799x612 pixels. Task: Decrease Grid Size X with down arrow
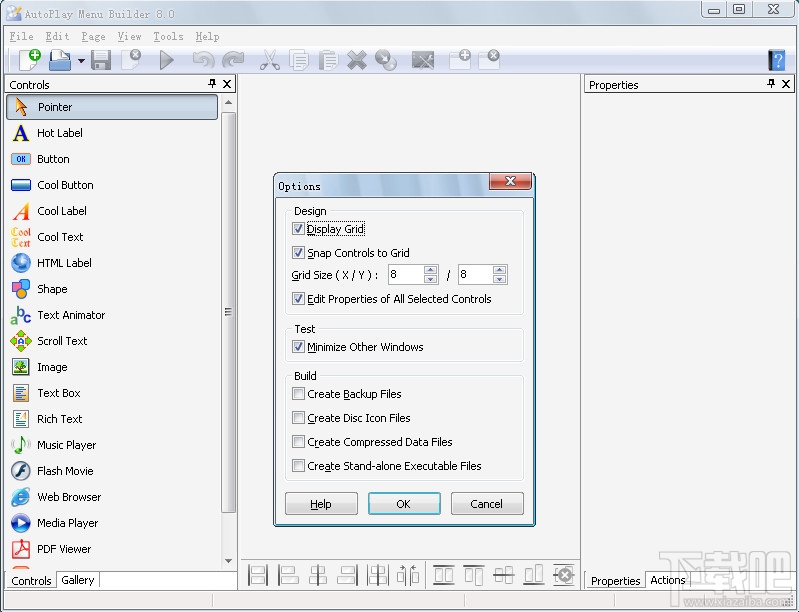pos(431,279)
